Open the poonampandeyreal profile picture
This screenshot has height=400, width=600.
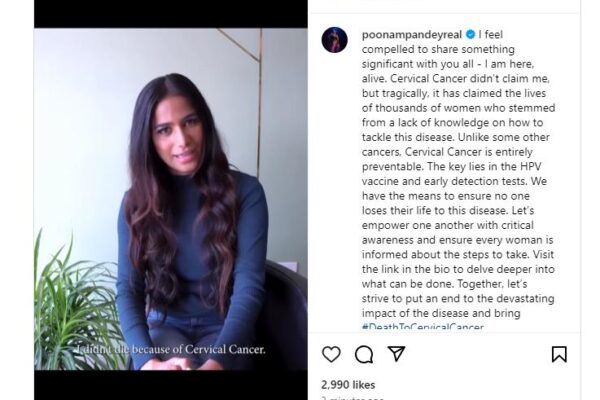pos(334,40)
